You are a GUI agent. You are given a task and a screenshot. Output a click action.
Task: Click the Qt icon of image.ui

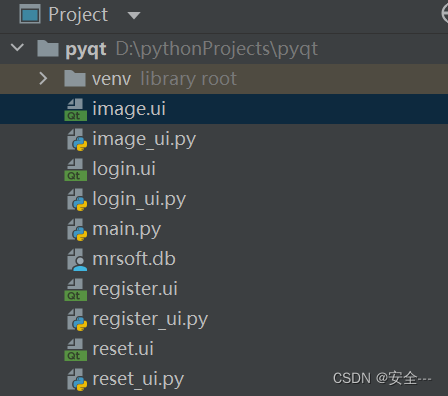point(76,109)
